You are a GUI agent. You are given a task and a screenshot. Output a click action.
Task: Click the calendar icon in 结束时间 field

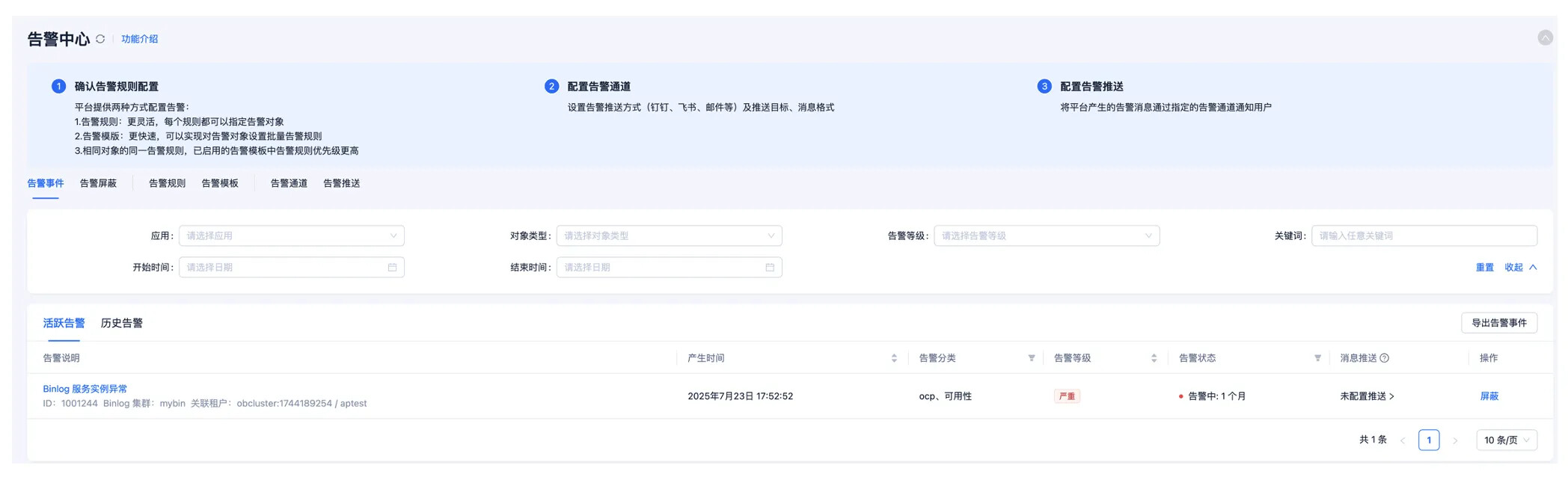pos(770,268)
